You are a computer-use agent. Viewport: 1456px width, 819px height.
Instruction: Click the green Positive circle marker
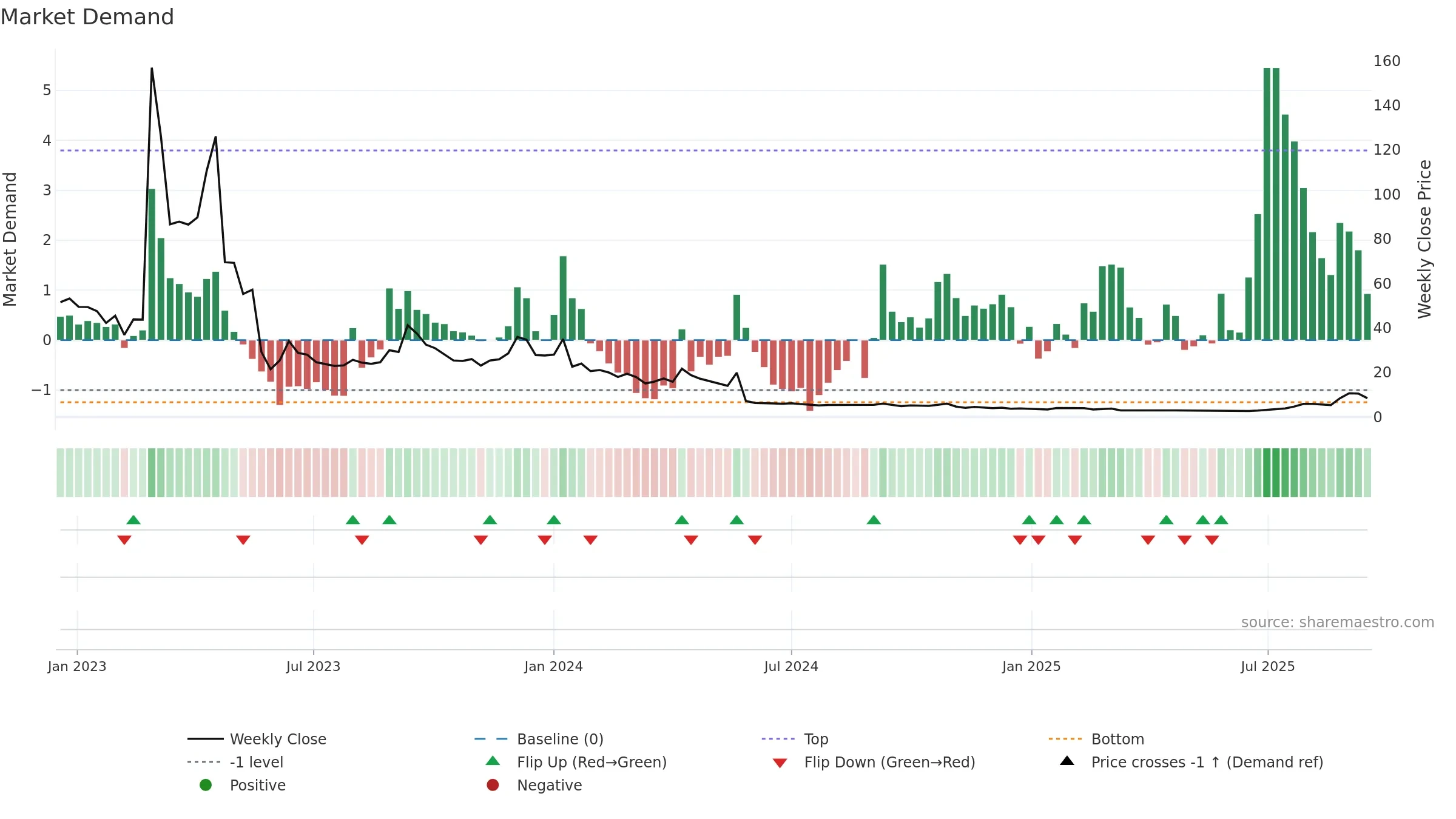click(x=206, y=785)
